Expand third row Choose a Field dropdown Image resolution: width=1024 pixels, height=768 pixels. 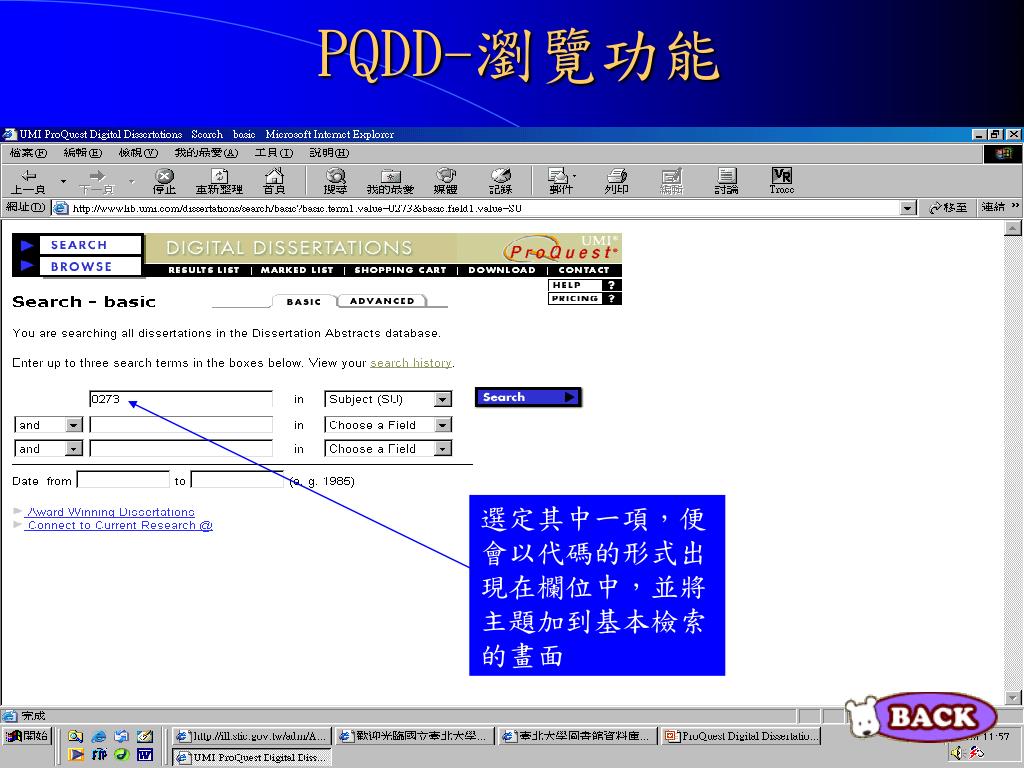tap(443, 449)
